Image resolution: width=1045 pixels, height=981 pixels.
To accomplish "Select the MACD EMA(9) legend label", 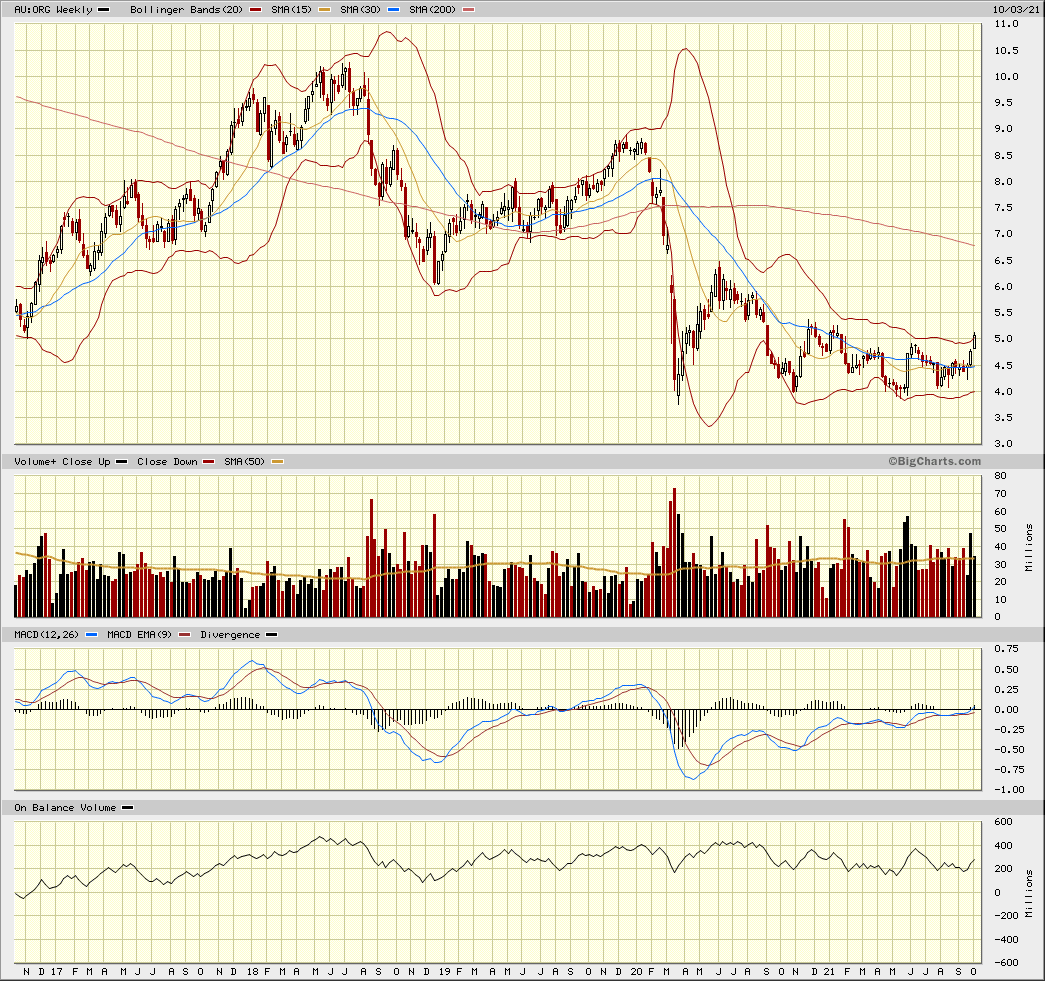I will pyautogui.click(x=139, y=634).
